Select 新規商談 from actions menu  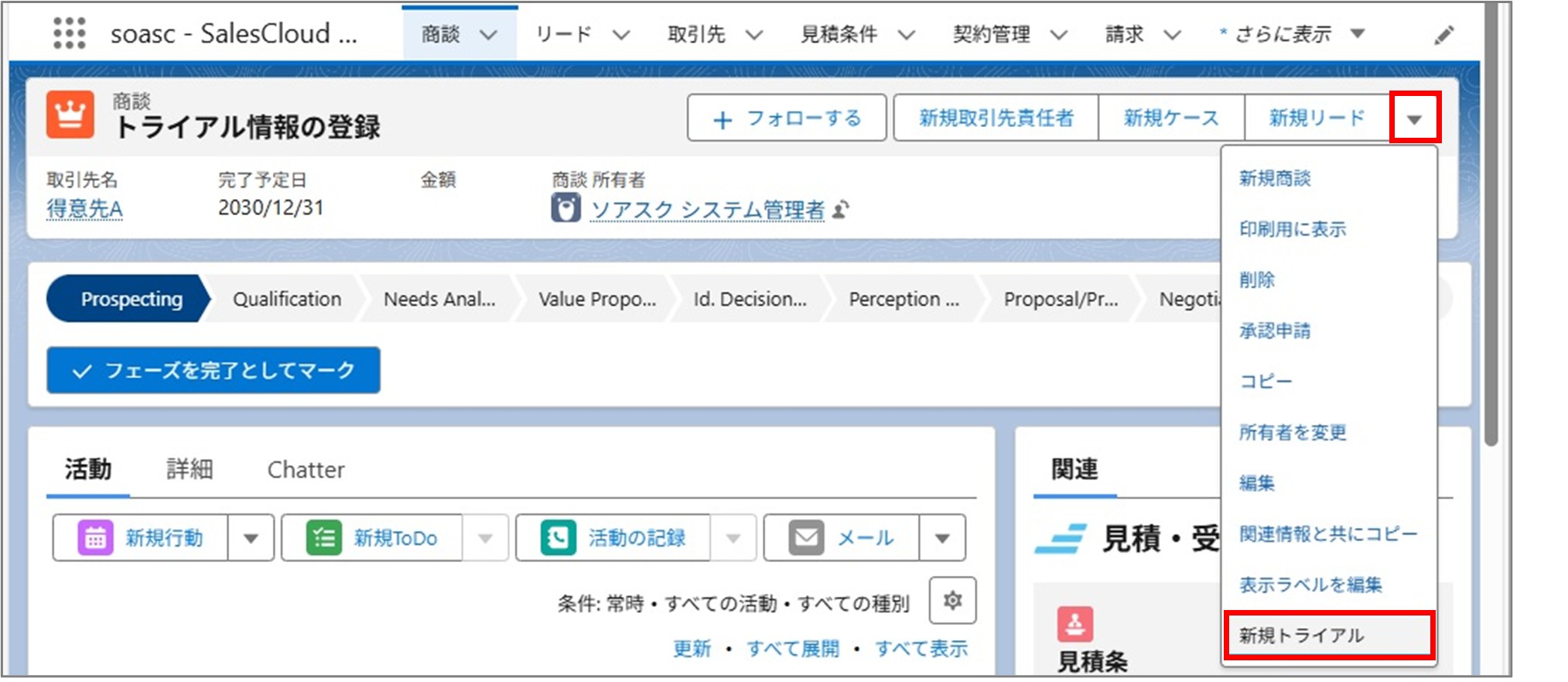pos(1329,178)
